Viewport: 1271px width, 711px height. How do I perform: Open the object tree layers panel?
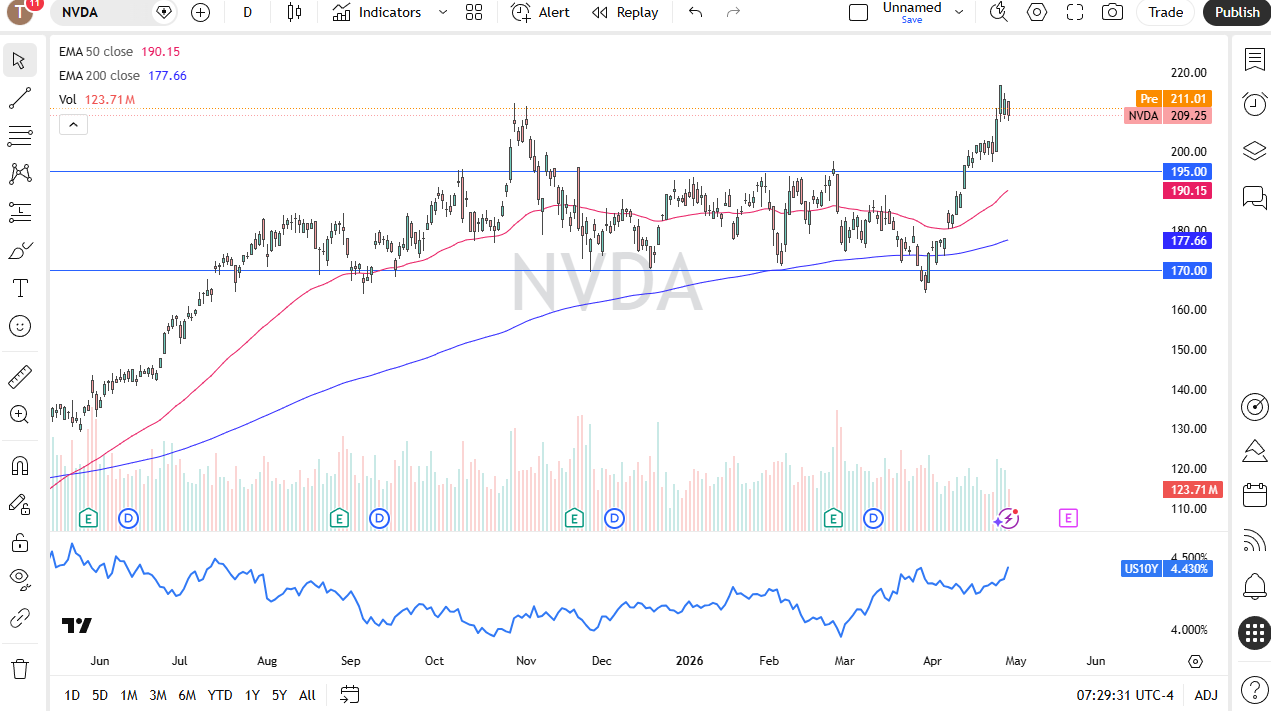[x=1254, y=150]
